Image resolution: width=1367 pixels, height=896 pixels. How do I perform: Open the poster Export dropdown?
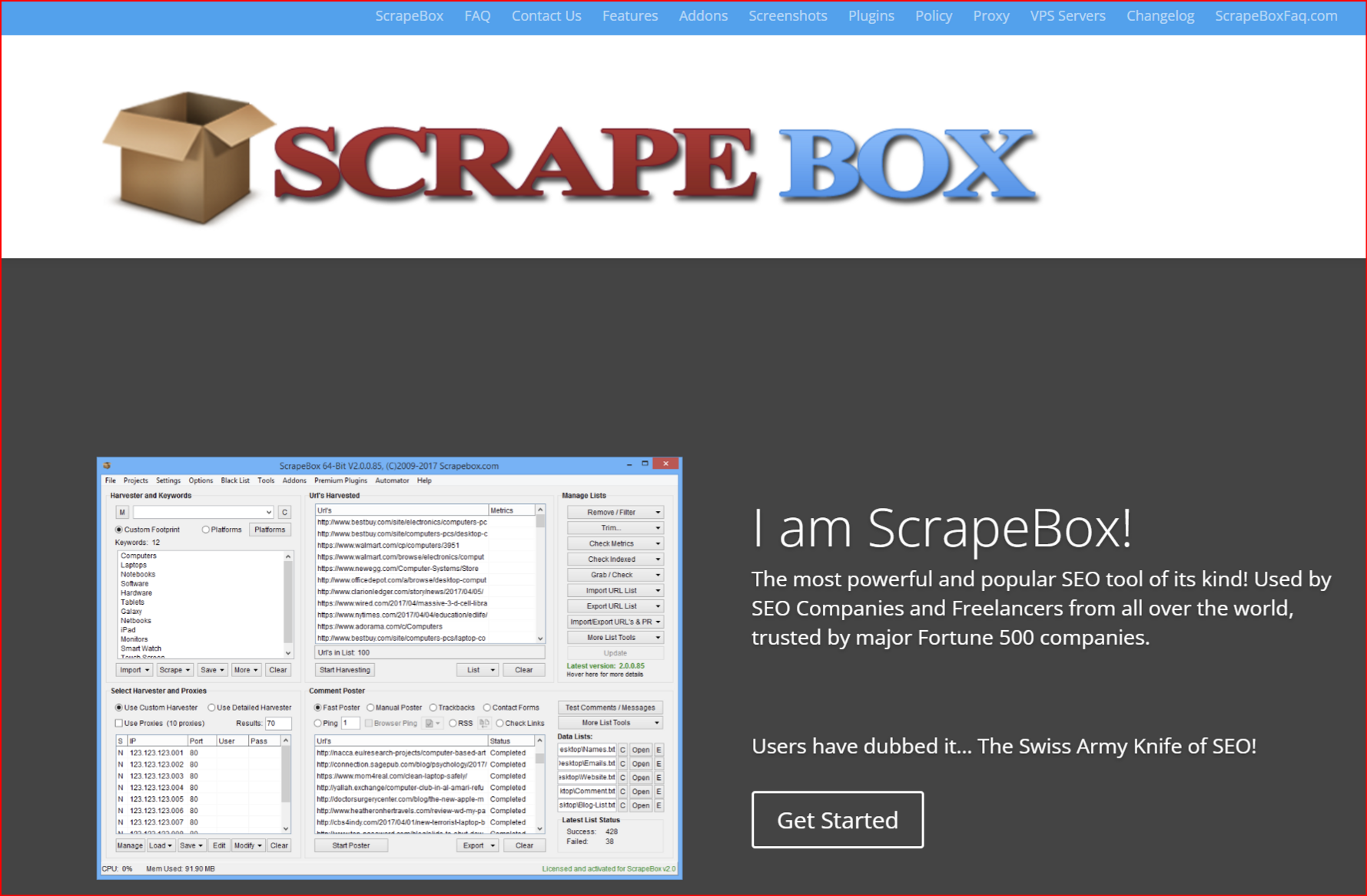tap(477, 845)
